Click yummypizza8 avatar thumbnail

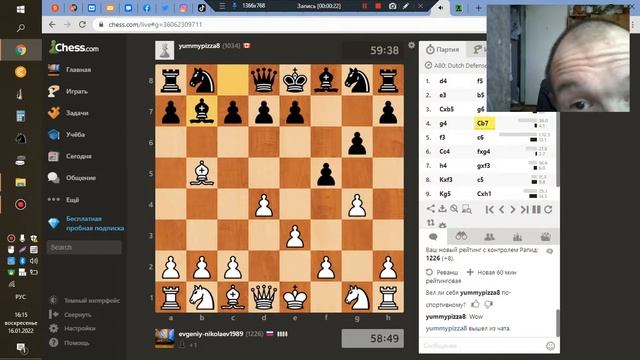tap(164, 50)
